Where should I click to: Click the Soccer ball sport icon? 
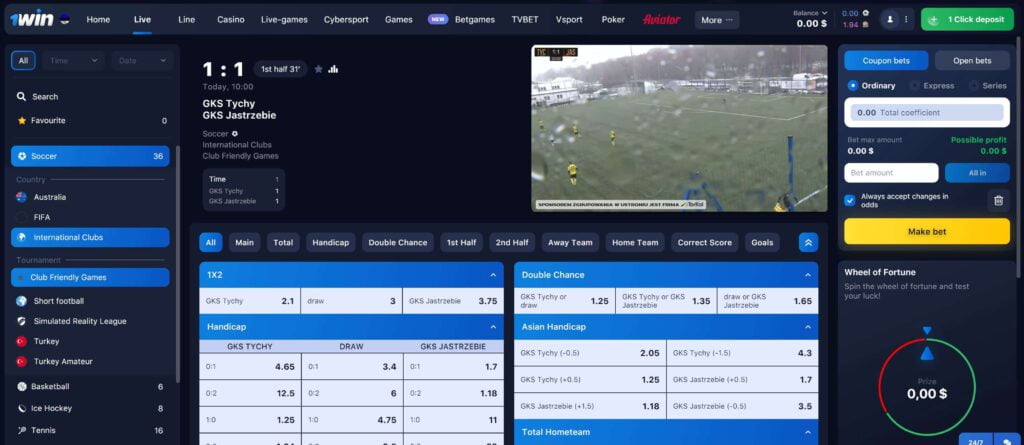pos(22,156)
